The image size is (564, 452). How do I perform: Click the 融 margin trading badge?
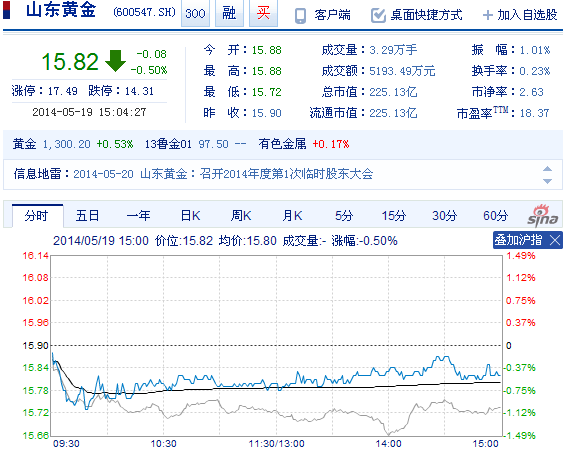(229, 14)
